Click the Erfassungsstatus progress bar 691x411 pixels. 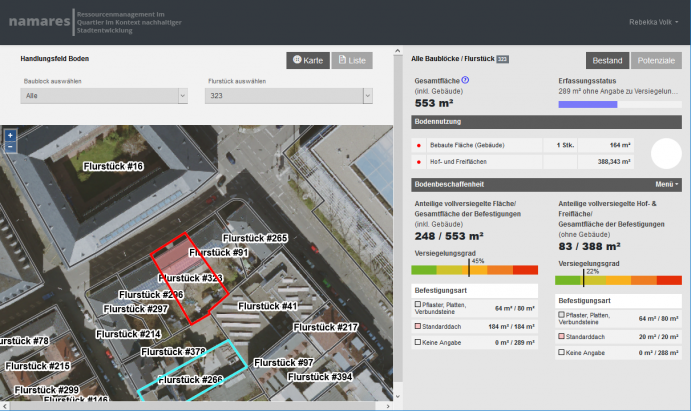point(618,104)
